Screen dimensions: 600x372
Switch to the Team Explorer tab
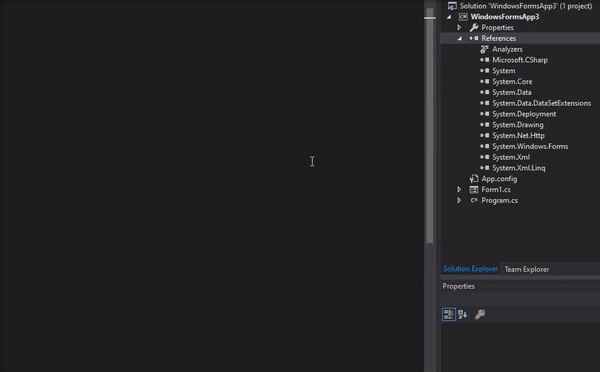527,269
